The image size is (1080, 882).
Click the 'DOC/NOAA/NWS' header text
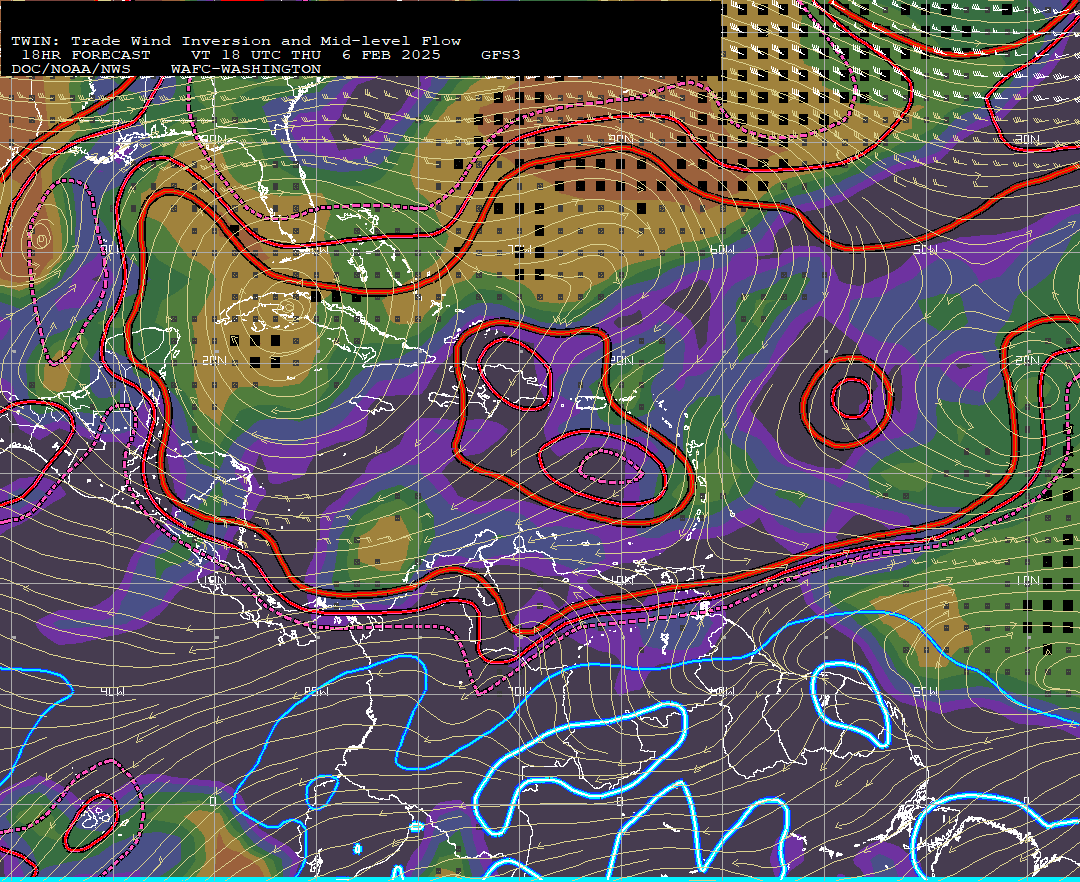[x=71, y=70]
